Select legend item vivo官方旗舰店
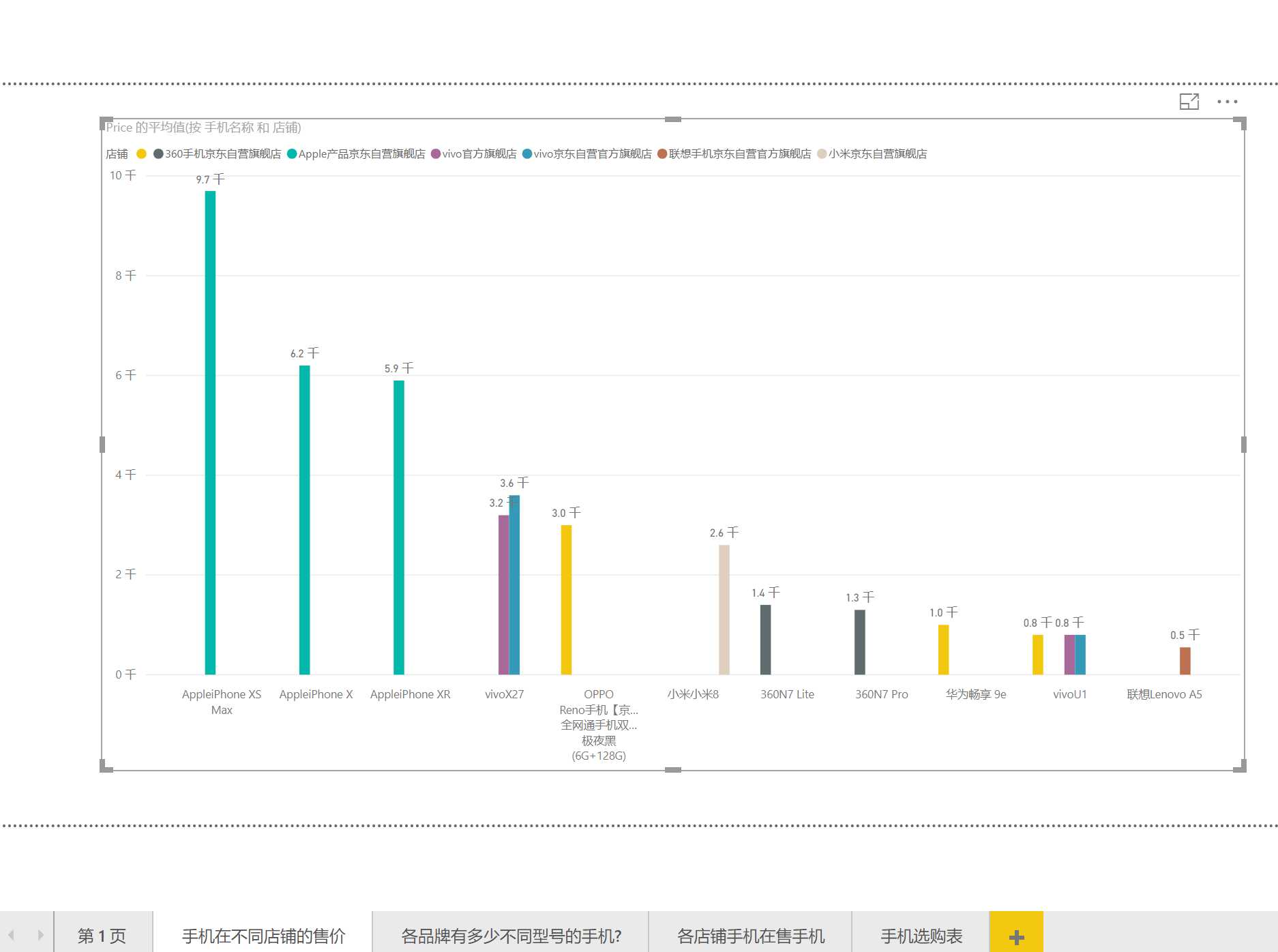Screen dimensions: 1278x952 pyautogui.click(x=474, y=153)
